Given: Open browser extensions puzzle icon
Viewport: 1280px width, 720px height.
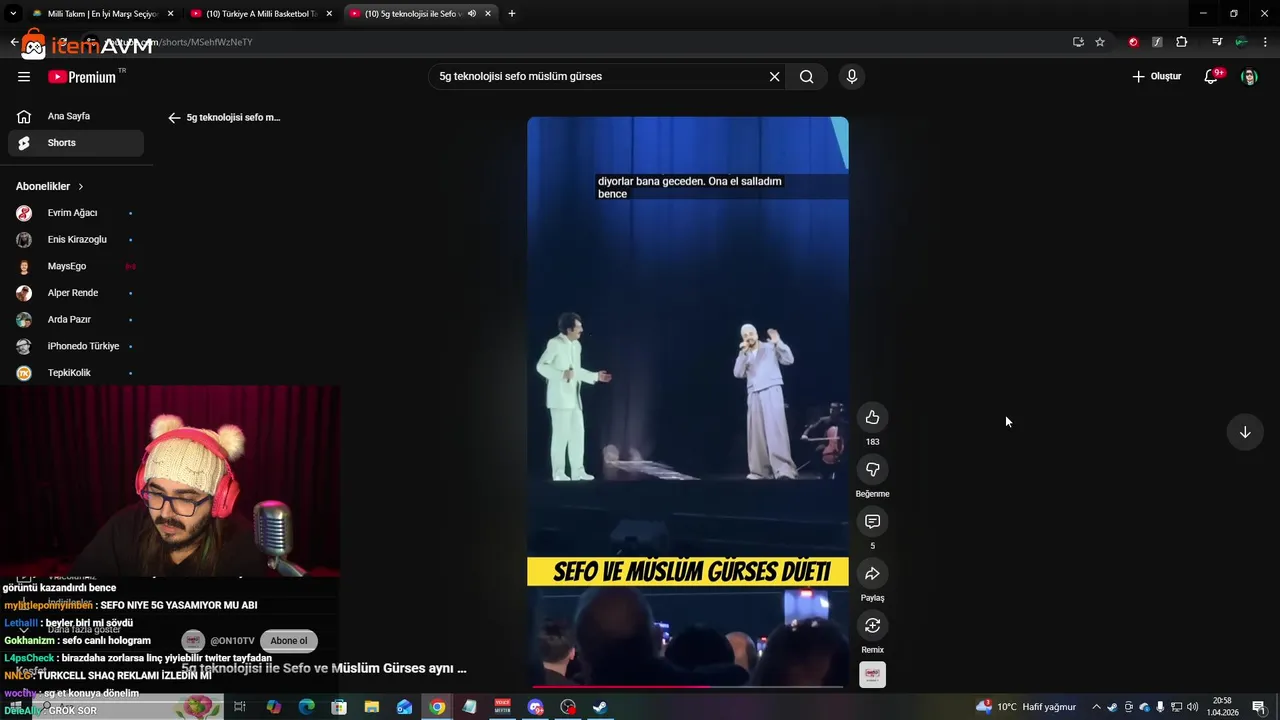Looking at the screenshot, I should click(1181, 42).
